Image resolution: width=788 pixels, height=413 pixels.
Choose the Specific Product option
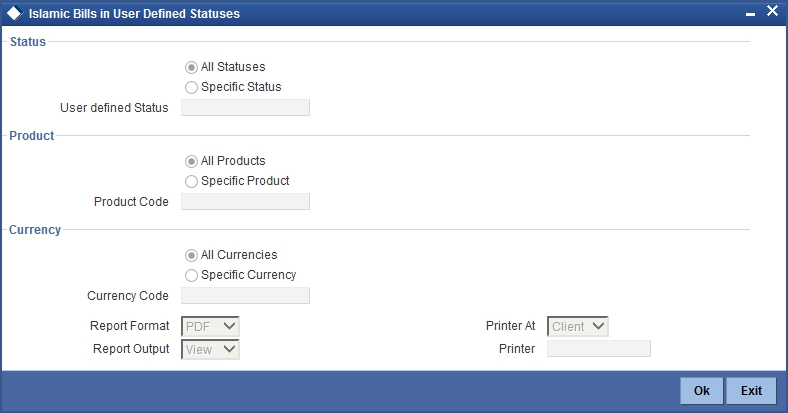pyautogui.click(x=191, y=181)
